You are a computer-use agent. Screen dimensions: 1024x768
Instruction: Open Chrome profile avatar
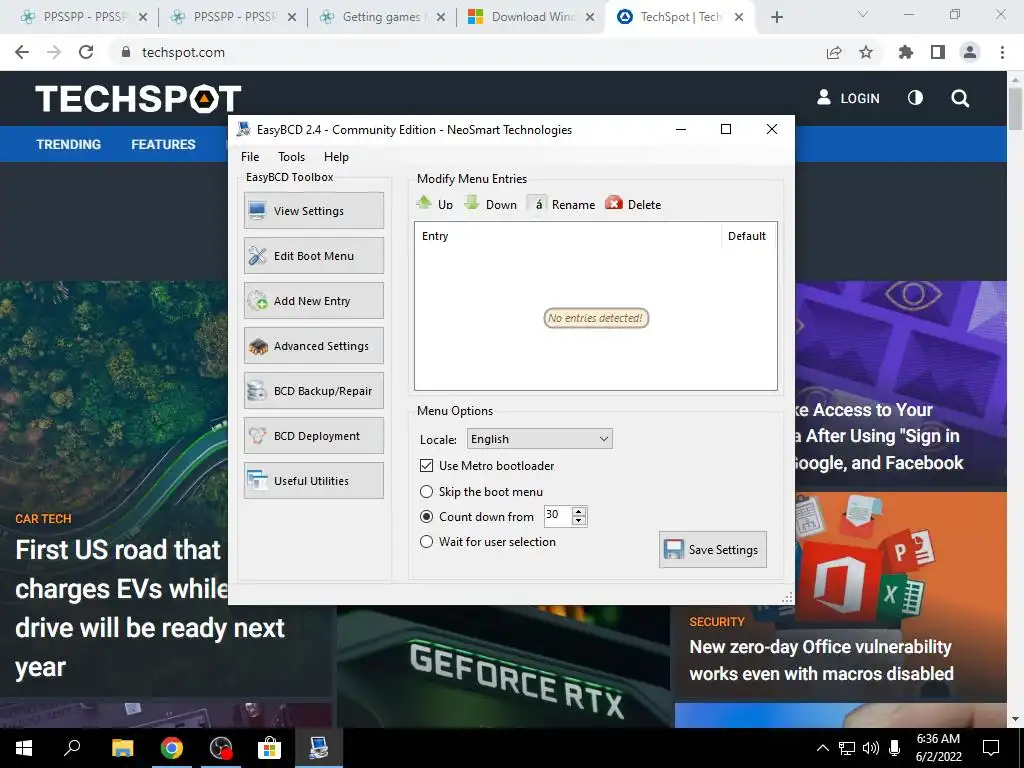(x=970, y=52)
